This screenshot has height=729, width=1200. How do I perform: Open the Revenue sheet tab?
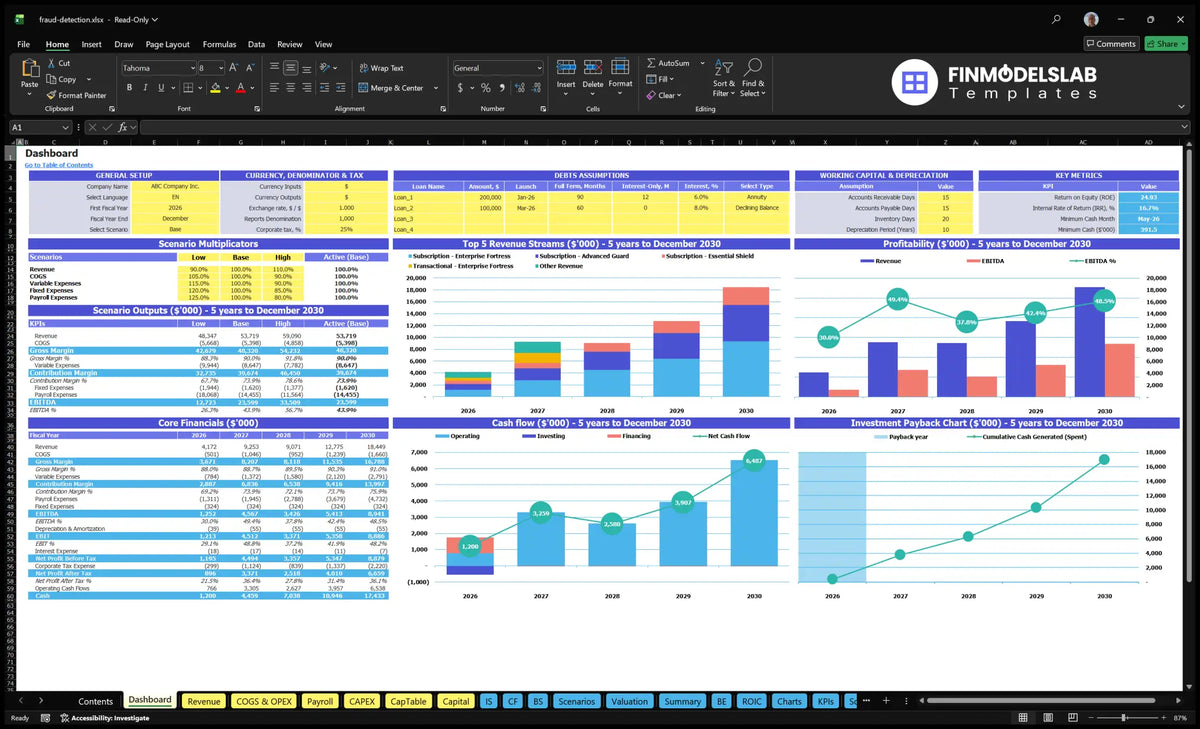coord(203,701)
